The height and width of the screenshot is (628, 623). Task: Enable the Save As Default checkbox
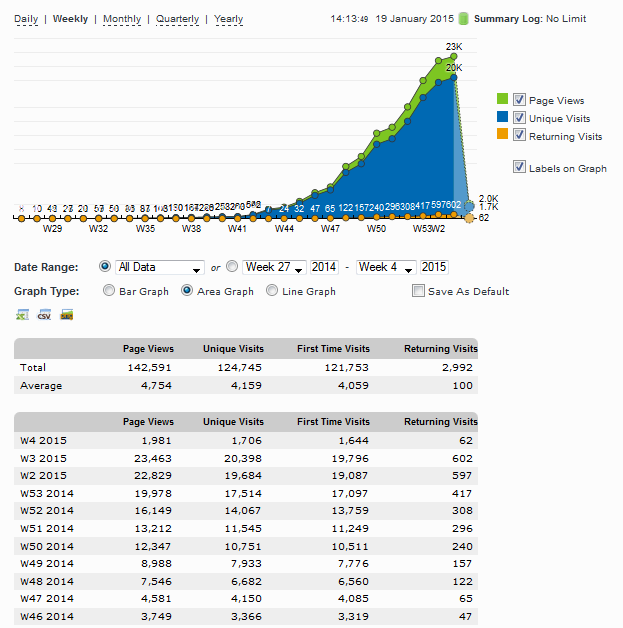pyautogui.click(x=418, y=290)
